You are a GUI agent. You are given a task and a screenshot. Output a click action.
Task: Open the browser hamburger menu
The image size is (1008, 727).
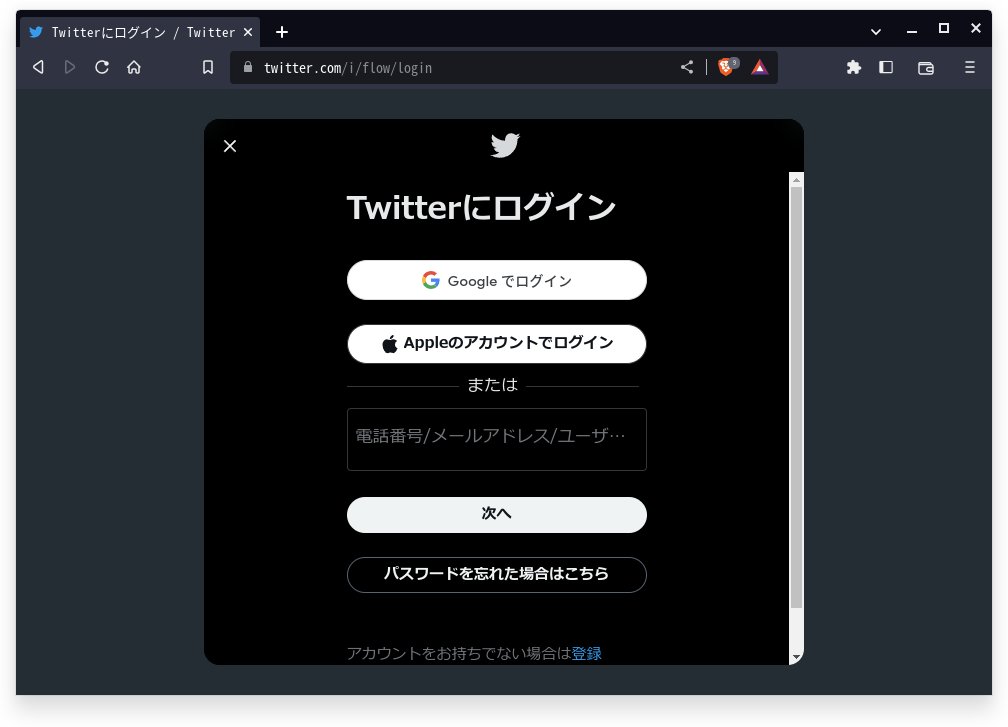[x=970, y=67]
